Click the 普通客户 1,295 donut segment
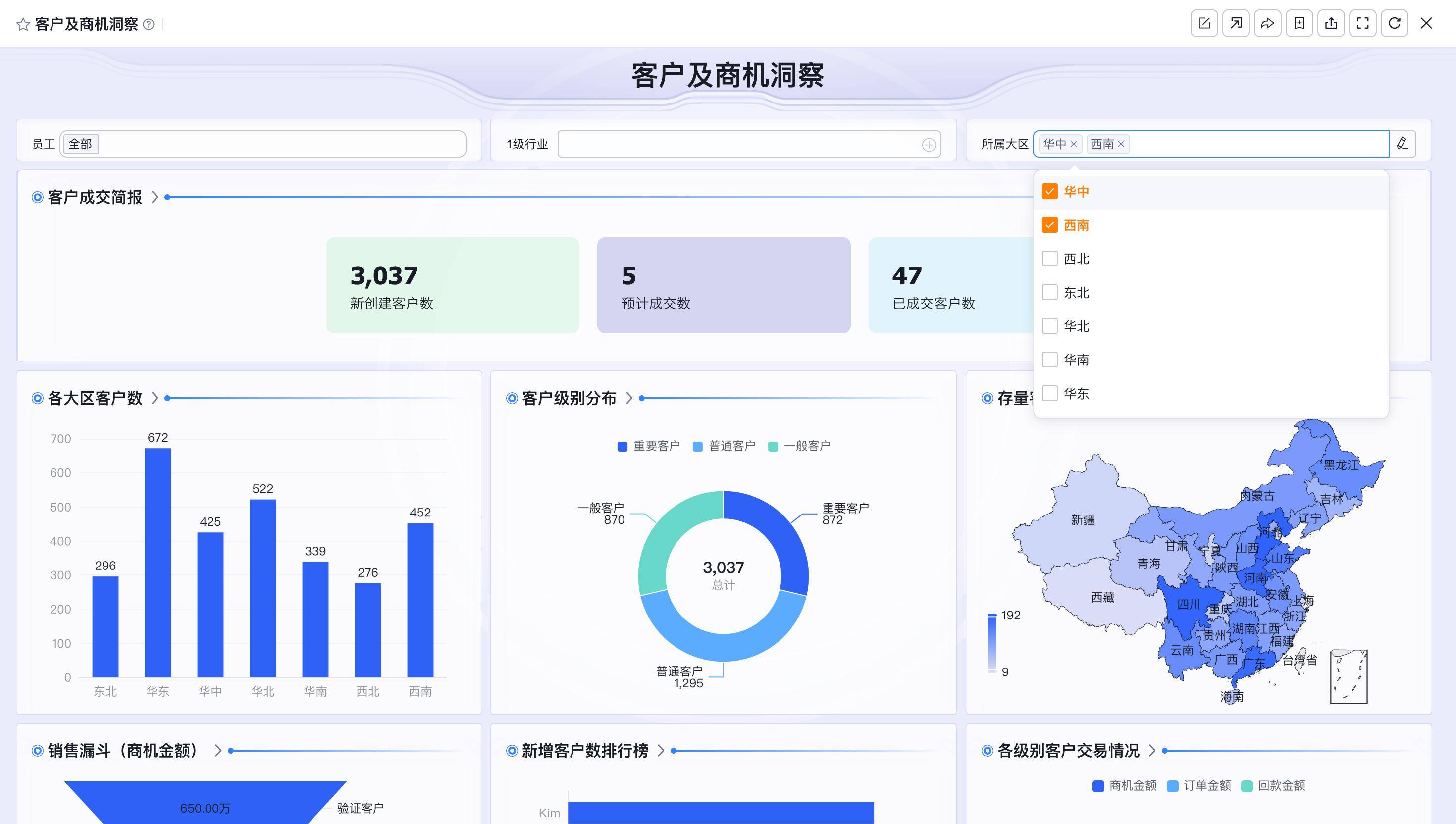 click(x=723, y=646)
